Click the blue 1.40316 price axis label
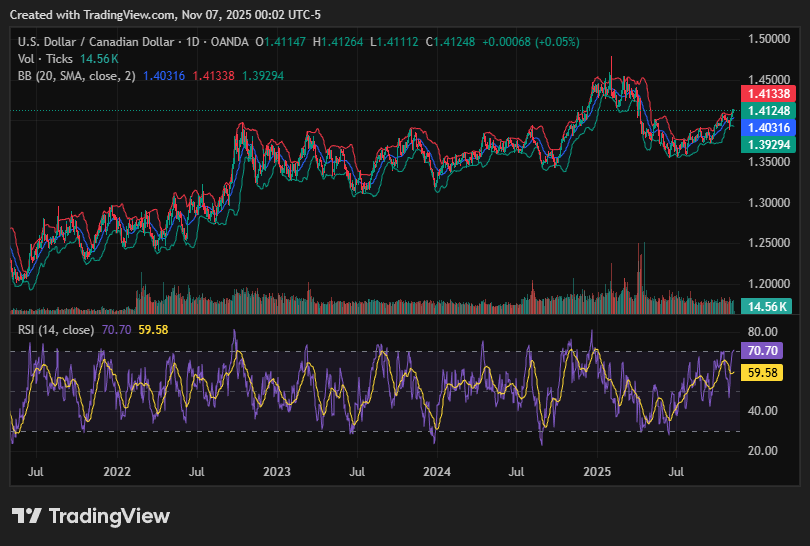This screenshot has height=546, width=810. tap(771, 128)
